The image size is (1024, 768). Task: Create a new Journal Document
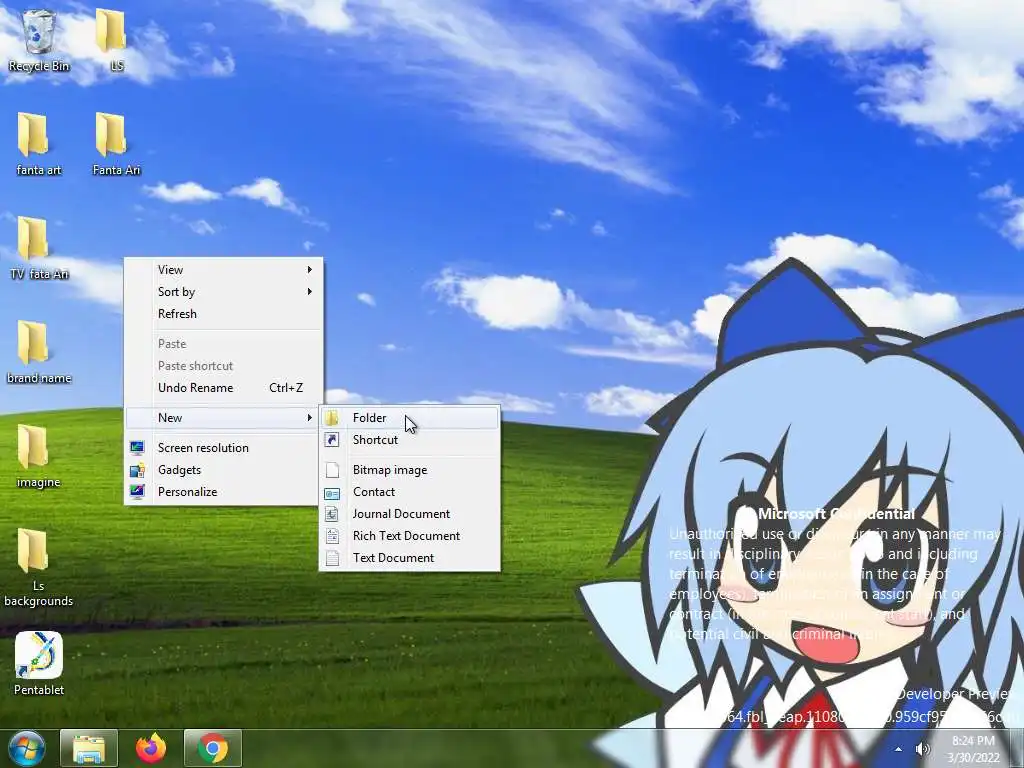pyautogui.click(x=409, y=514)
